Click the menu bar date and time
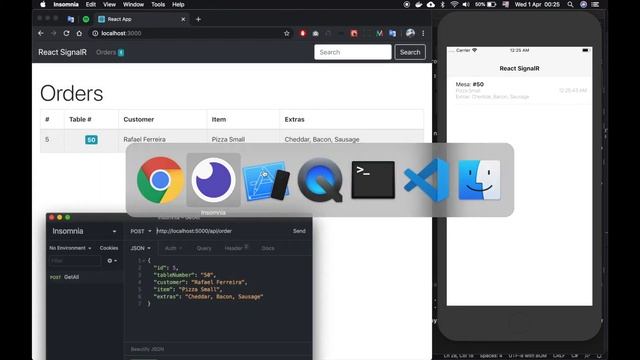This screenshot has width=640, height=360. pyautogui.click(x=537, y=4)
